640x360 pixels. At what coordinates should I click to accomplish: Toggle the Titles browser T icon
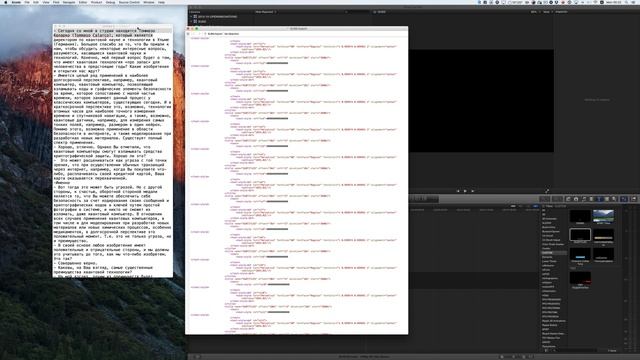[599, 199]
